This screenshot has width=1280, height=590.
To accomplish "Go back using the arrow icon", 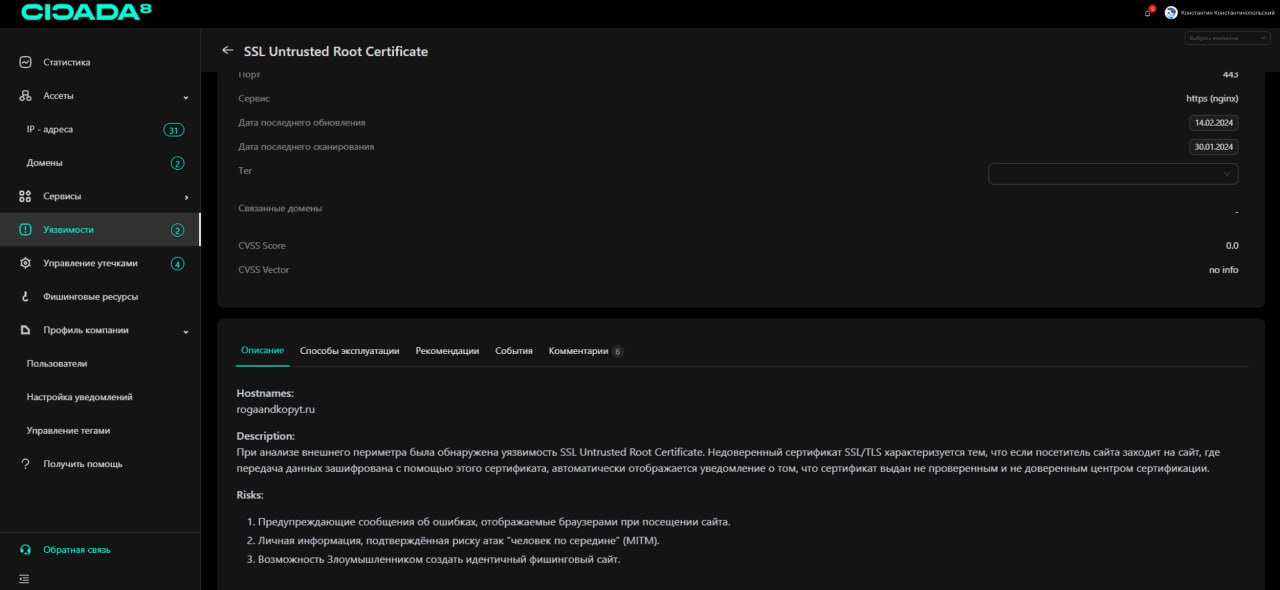I will [227, 50].
